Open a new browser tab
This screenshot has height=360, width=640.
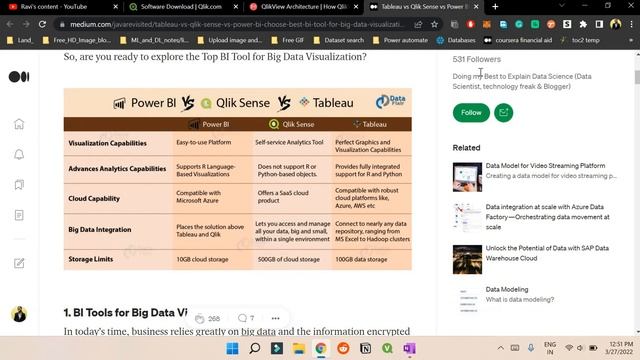pos(495,7)
